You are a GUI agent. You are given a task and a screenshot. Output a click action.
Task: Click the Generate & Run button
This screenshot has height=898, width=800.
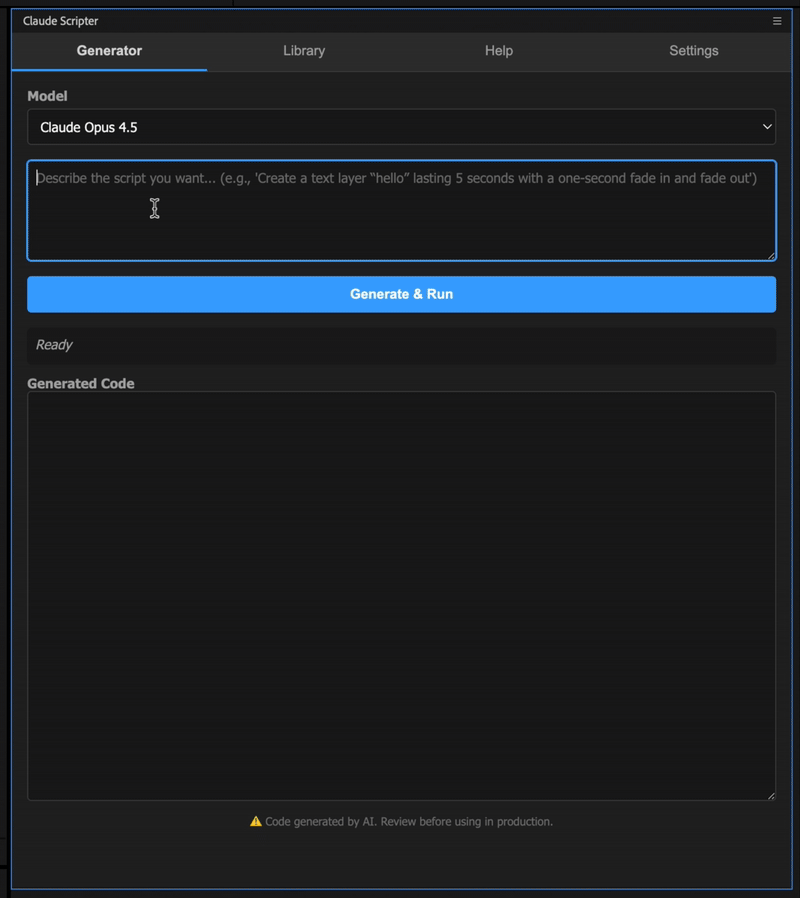tap(401, 294)
